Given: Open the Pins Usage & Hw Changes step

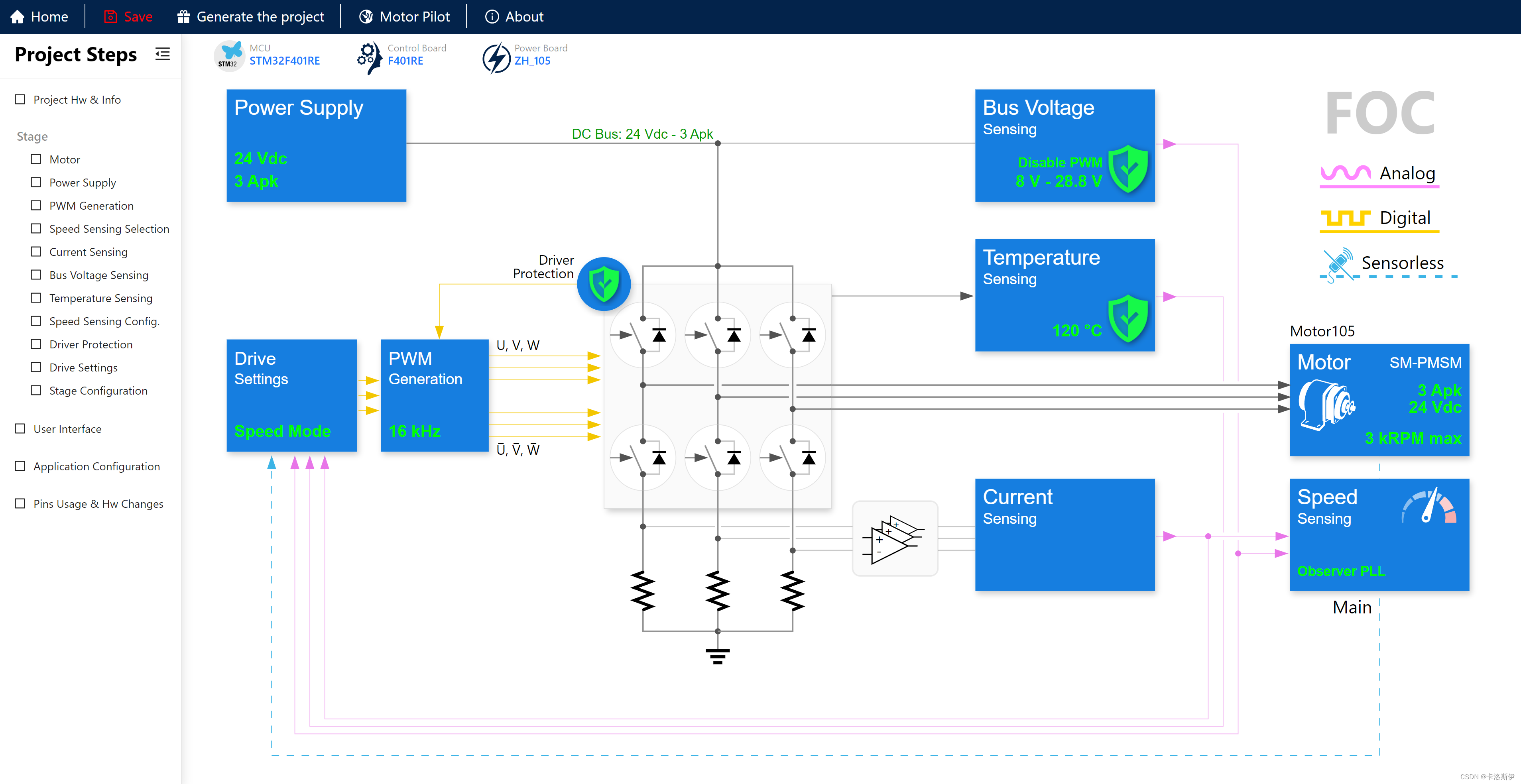Looking at the screenshot, I should (98, 503).
